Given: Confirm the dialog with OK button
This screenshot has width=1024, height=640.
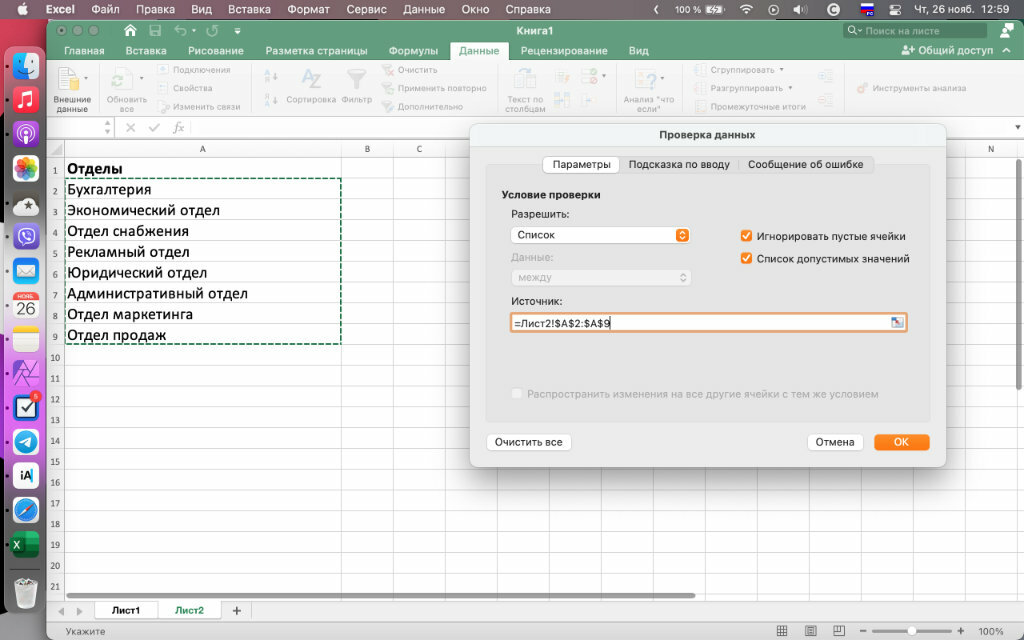Looking at the screenshot, I should click(x=901, y=442).
